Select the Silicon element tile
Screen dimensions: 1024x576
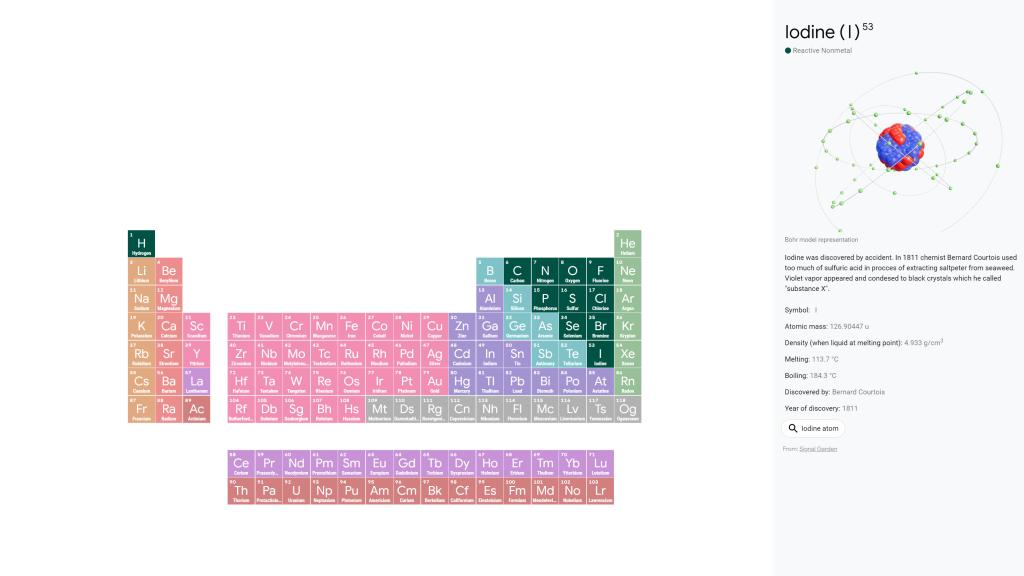click(x=517, y=299)
